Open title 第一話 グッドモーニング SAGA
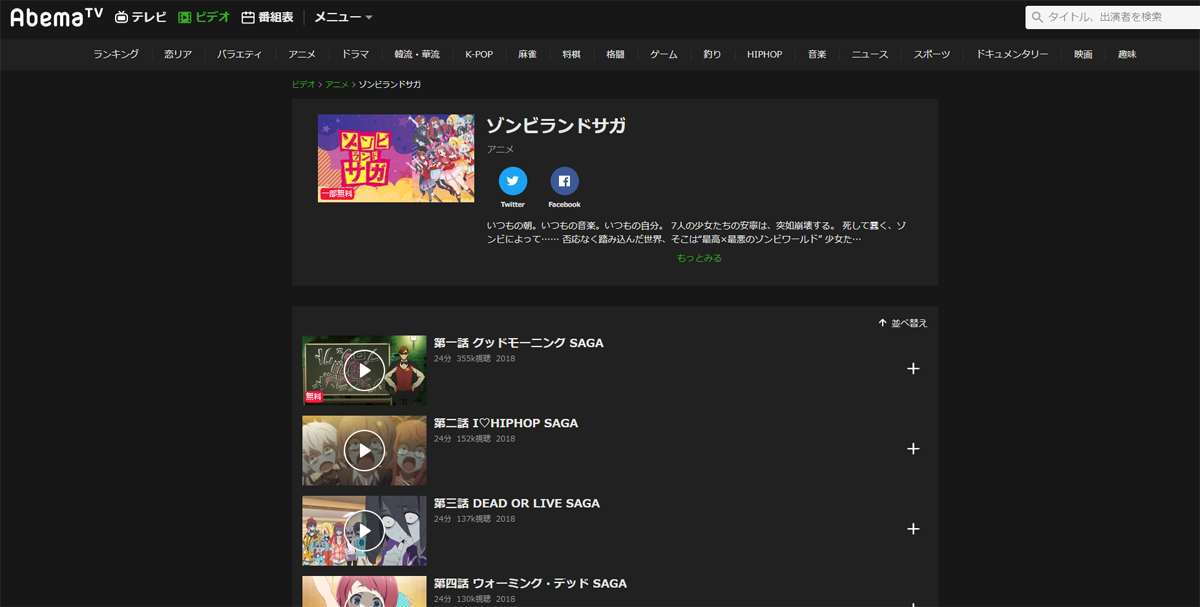1200x607 pixels. tap(518, 343)
